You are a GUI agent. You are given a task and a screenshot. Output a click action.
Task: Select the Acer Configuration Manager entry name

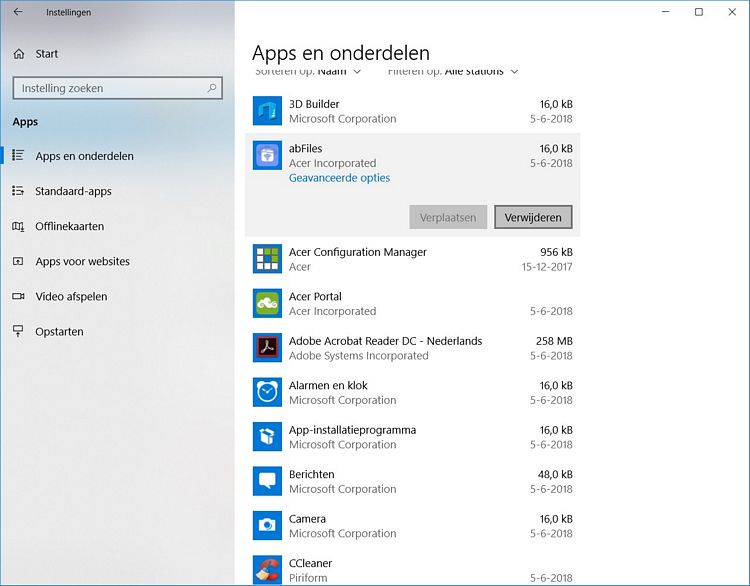tap(357, 252)
